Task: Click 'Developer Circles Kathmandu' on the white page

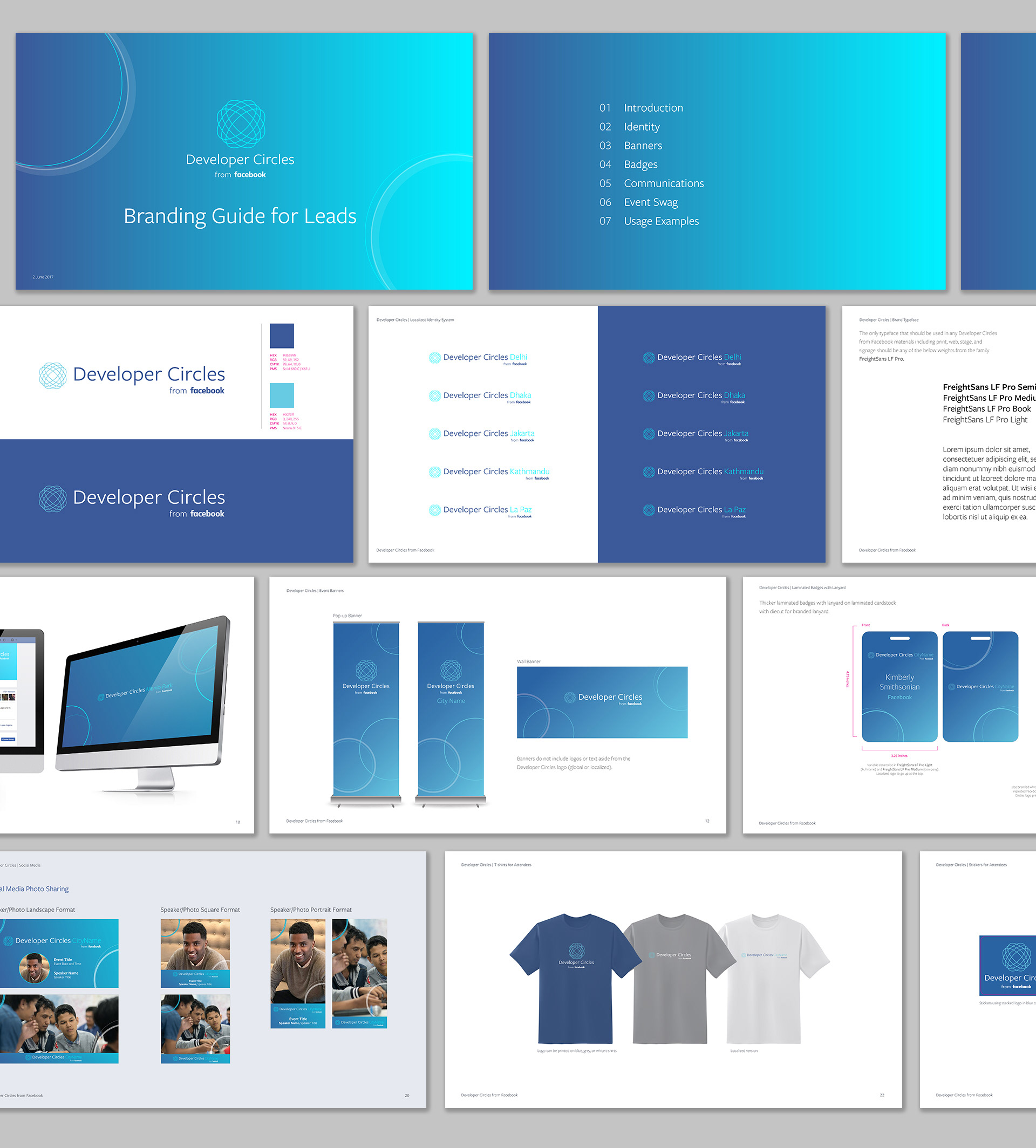Action: click(x=489, y=473)
